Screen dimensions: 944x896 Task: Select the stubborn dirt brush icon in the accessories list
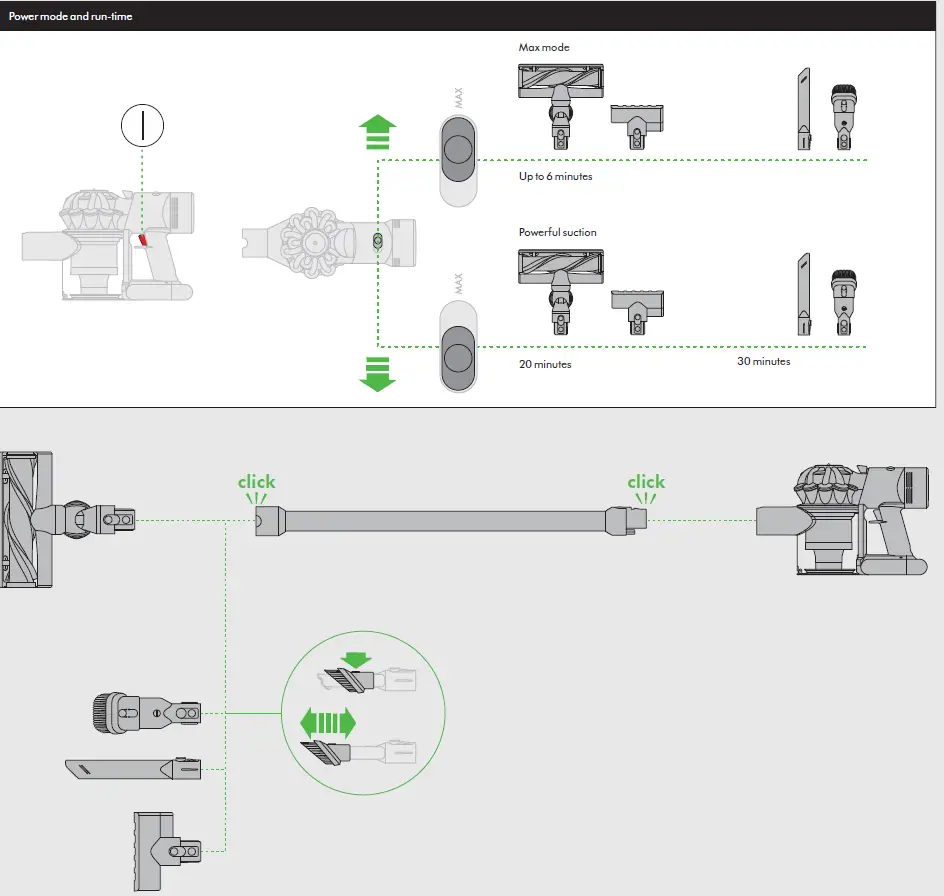point(145,712)
